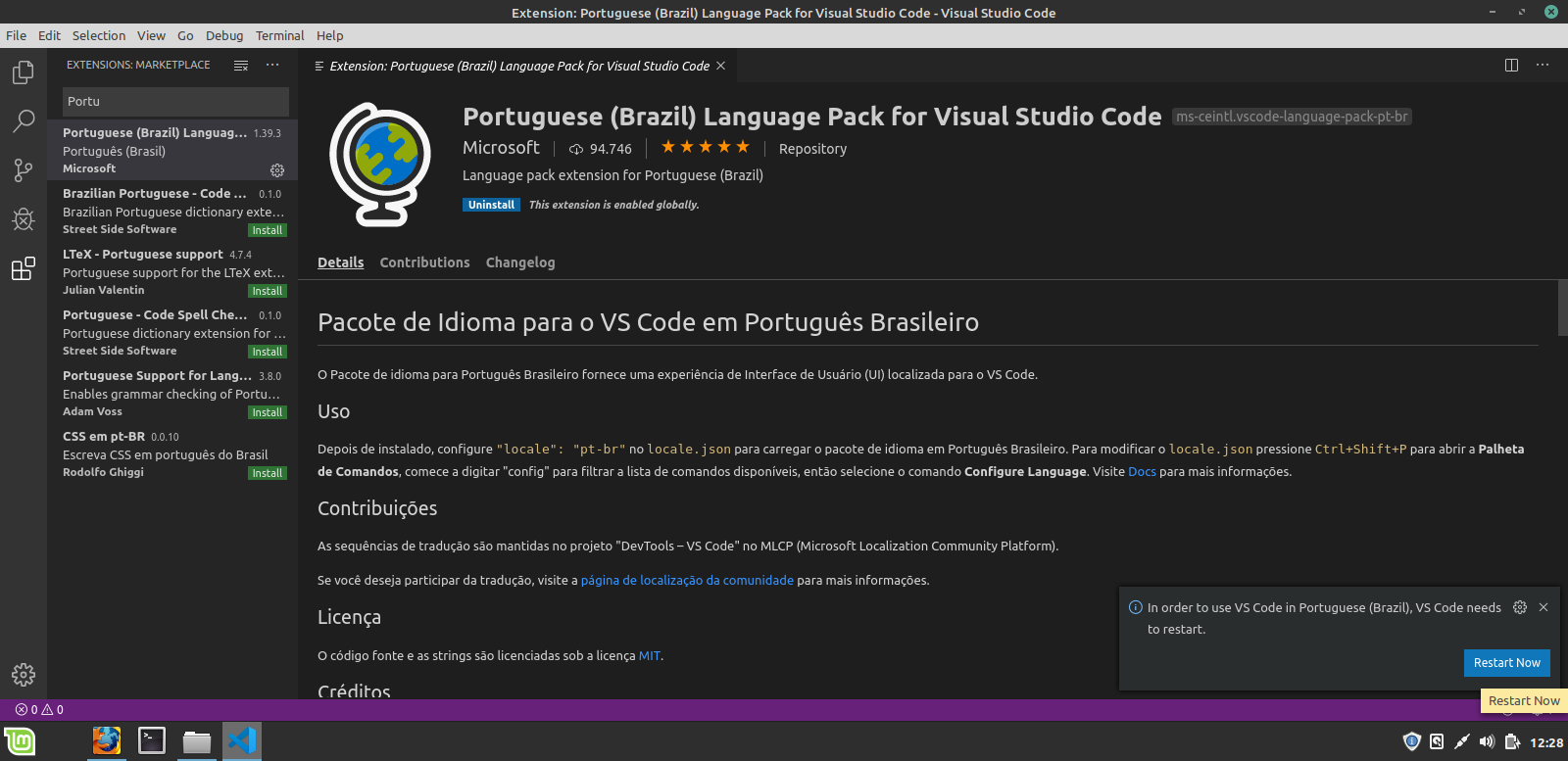Open the volume control in tray
This screenshot has width=1568, height=761.
coord(1487,741)
